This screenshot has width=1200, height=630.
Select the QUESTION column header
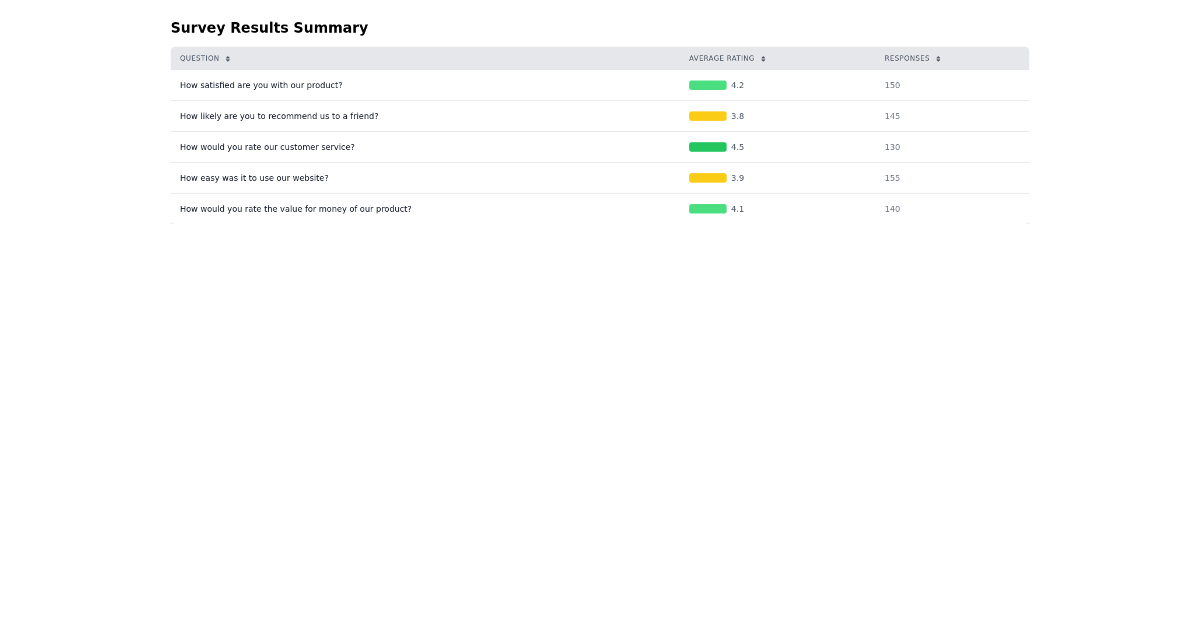click(x=200, y=58)
